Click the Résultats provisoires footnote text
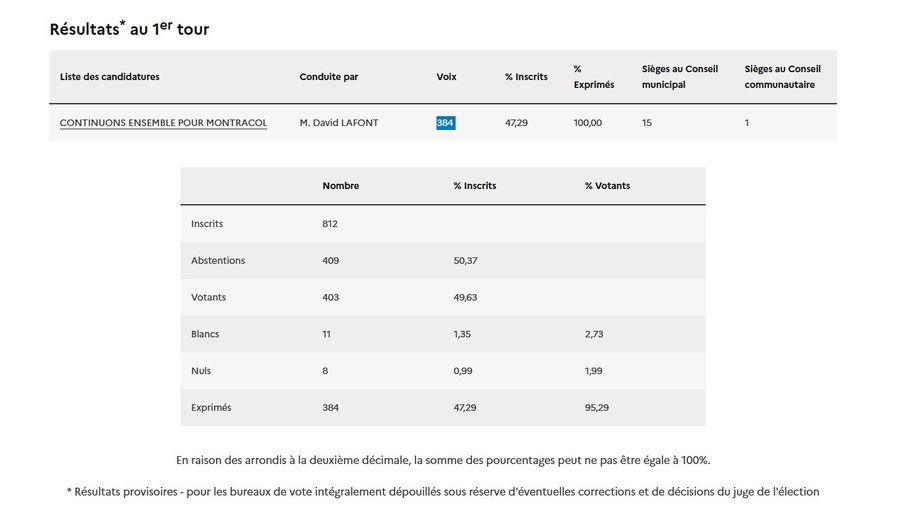Viewport: 900px width, 508px height. click(x=443, y=491)
